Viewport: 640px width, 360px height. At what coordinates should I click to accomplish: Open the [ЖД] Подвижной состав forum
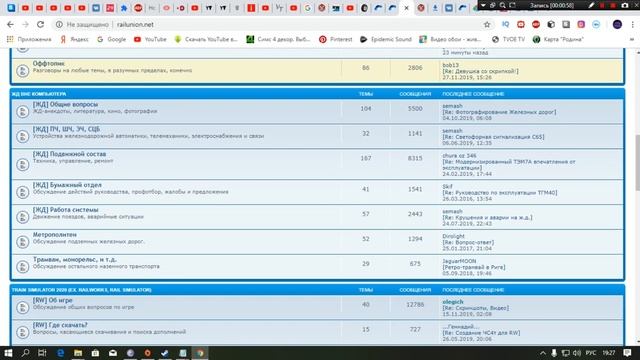69,154
